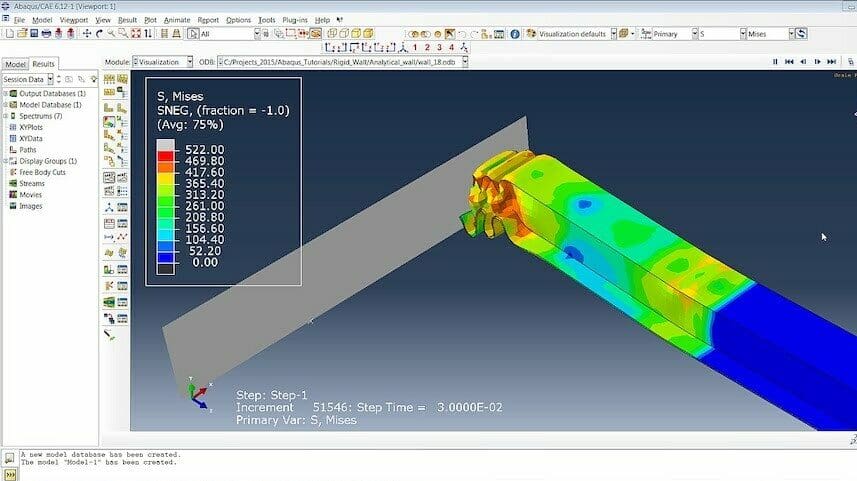The width and height of the screenshot is (857, 481).
Task: Open the Plug-ins menu
Action: click(x=295, y=20)
